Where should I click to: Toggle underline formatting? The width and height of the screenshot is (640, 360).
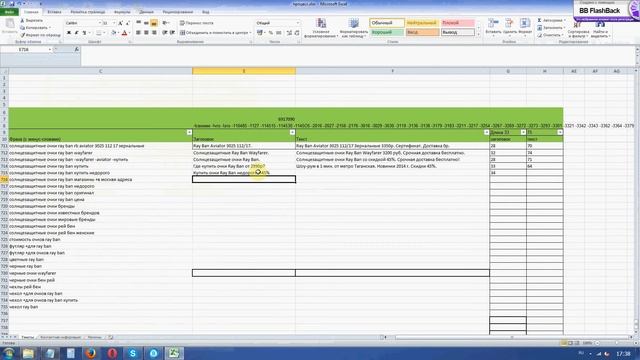point(84,33)
